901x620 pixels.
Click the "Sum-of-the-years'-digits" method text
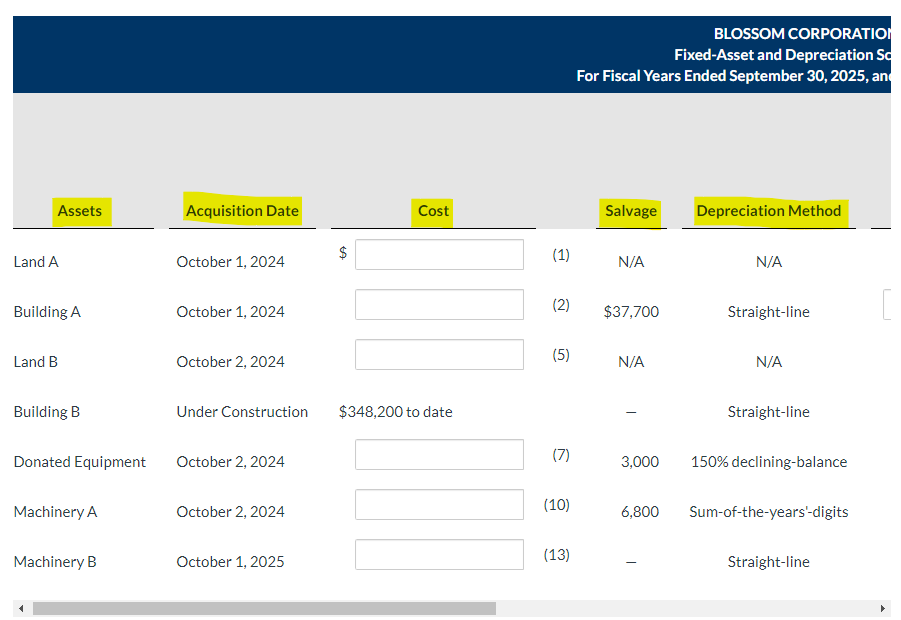pyautogui.click(x=769, y=512)
